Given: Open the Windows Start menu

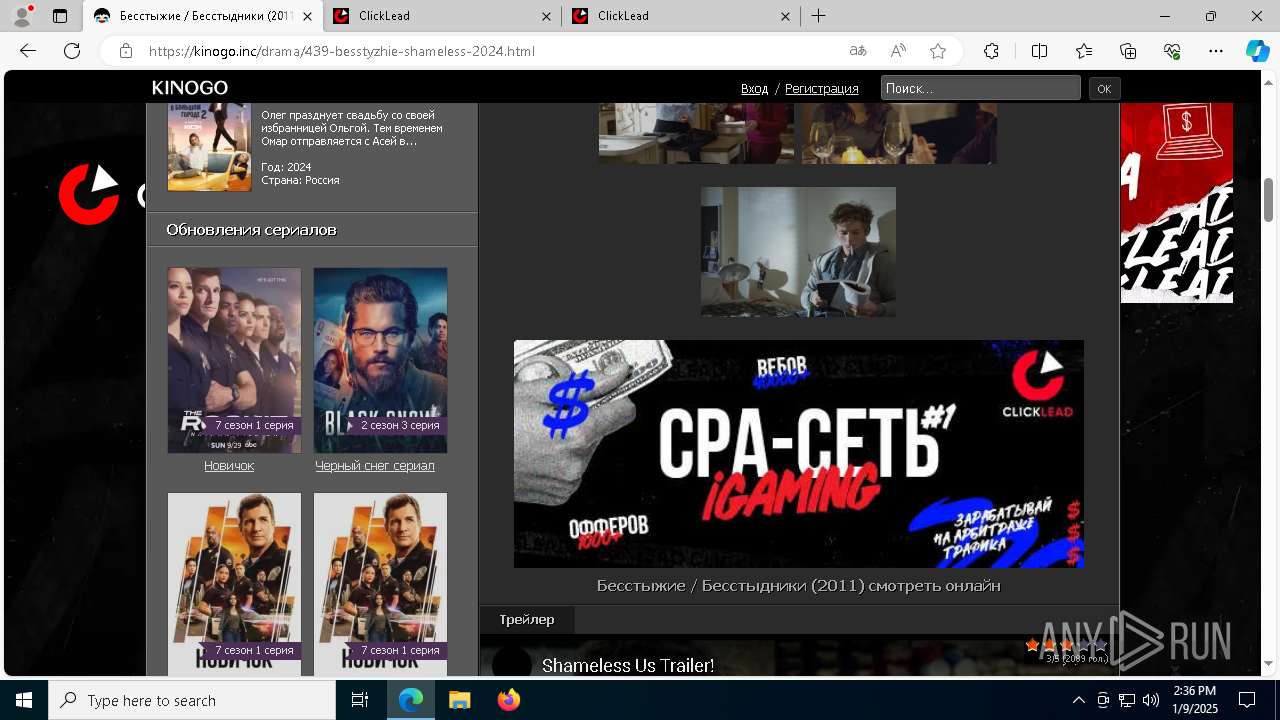Looking at the screenshot, I should point(24,700).
